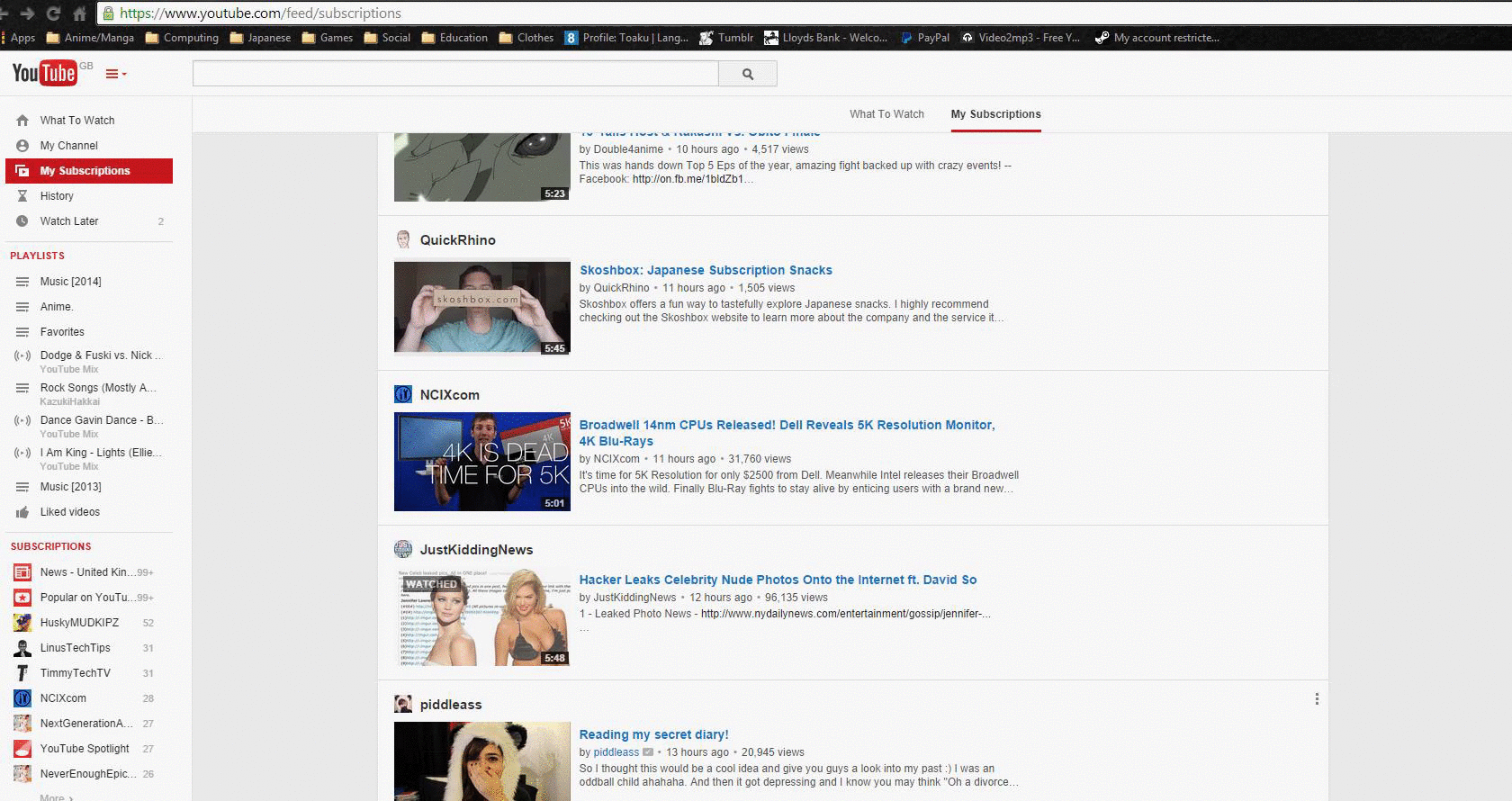1512x801 pixels.
Task: Open the Japanese bookmark folder
Action: 260,38
